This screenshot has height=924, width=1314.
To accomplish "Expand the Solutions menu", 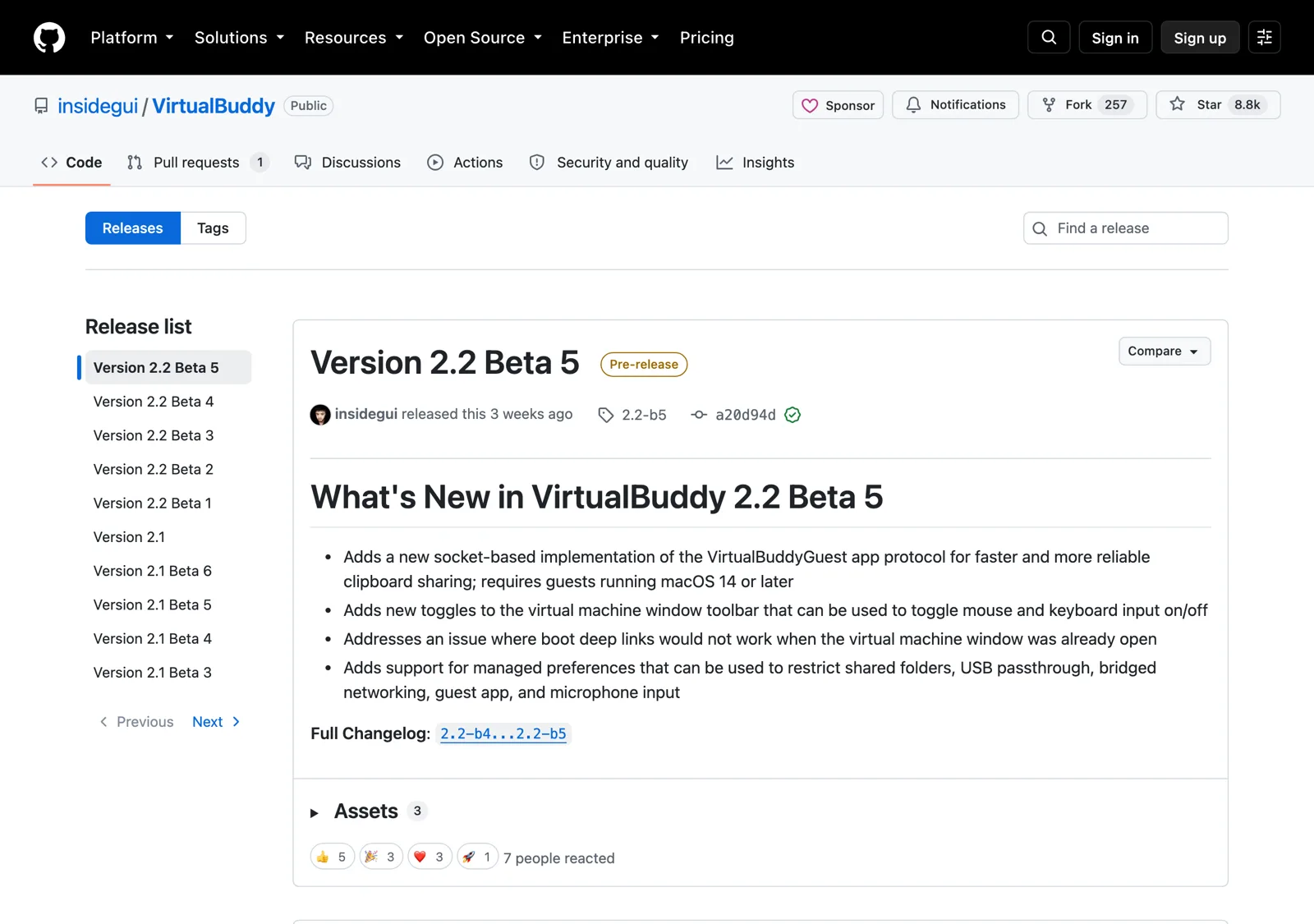I will coord(239,38).
